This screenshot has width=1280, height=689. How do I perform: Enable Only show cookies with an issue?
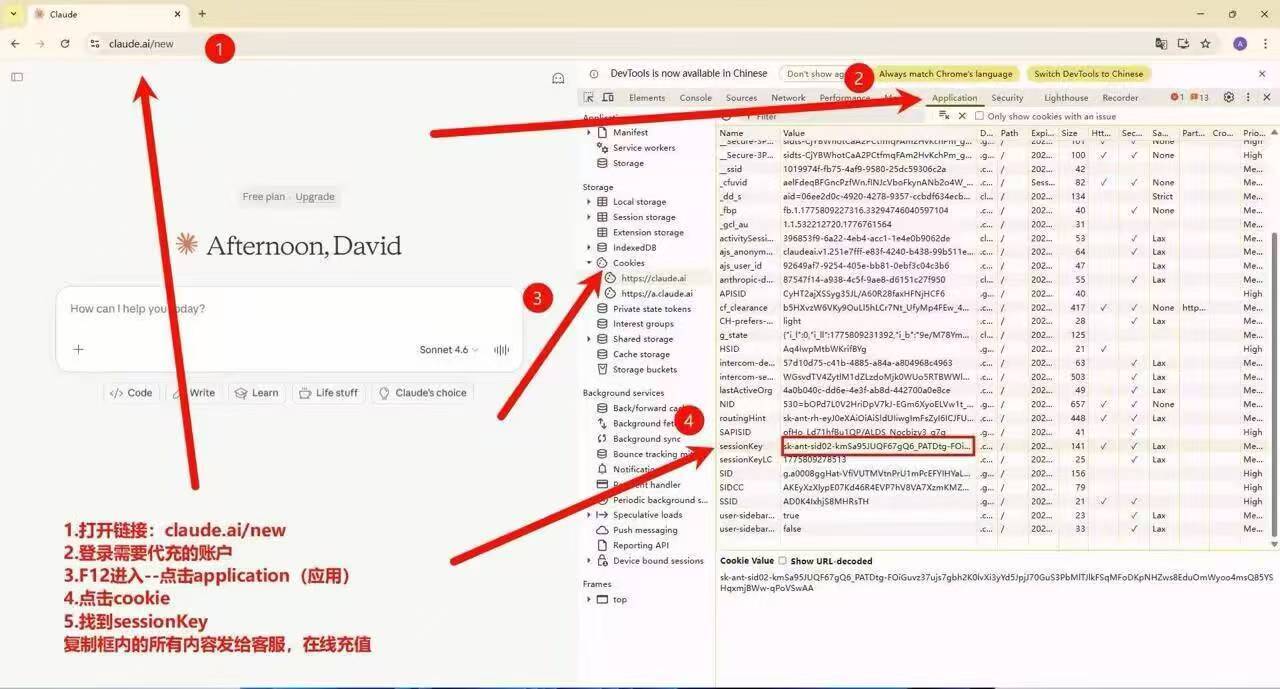[x=980, y=116]
